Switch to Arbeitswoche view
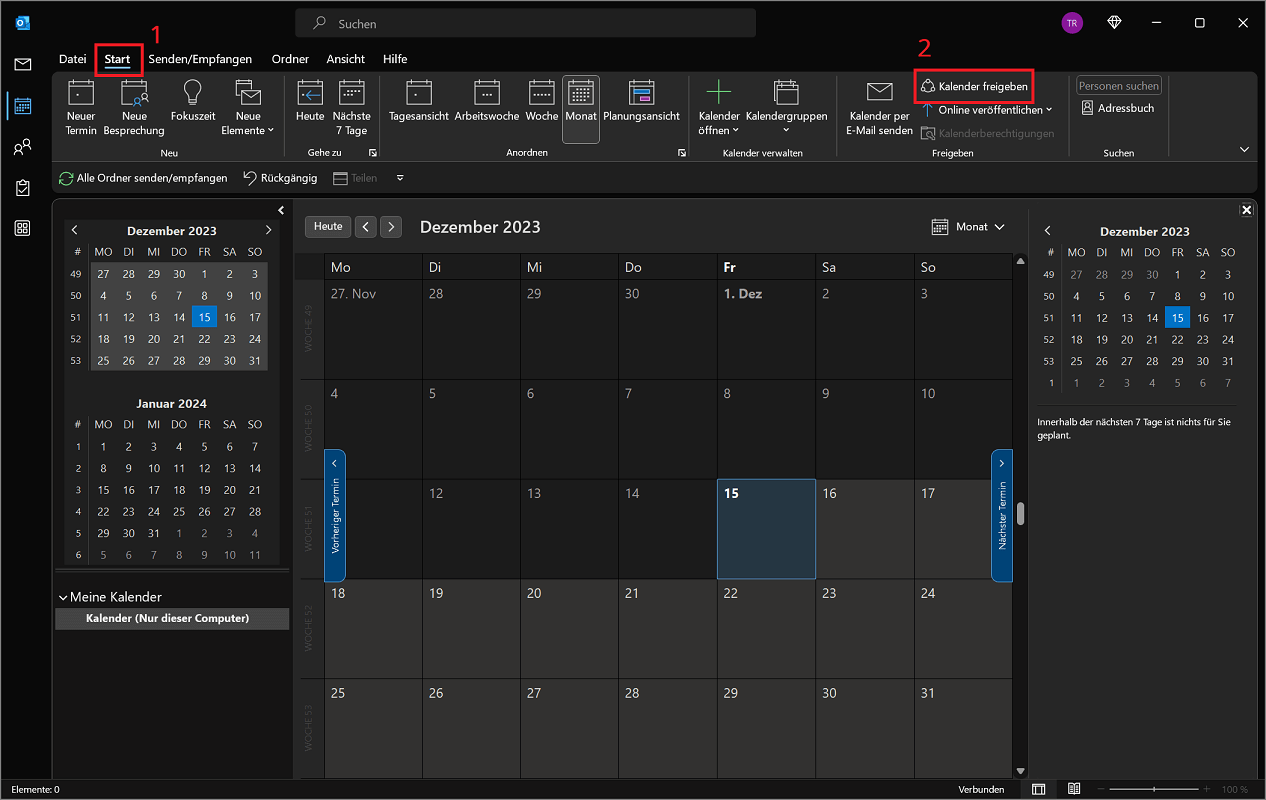 [x=487, y=102]
